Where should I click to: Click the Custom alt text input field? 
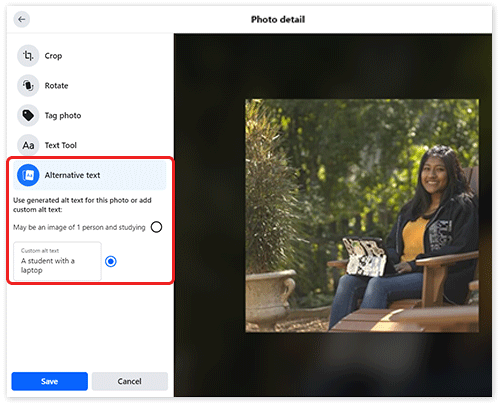tap(57, 261)
